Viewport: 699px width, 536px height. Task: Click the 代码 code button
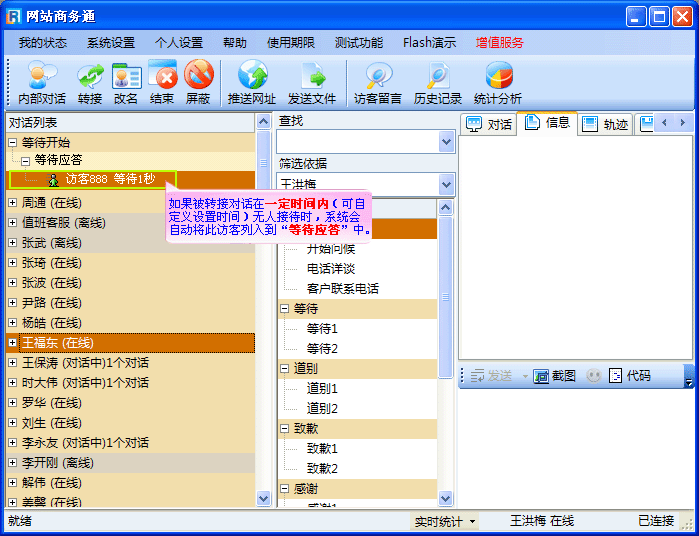630,376
